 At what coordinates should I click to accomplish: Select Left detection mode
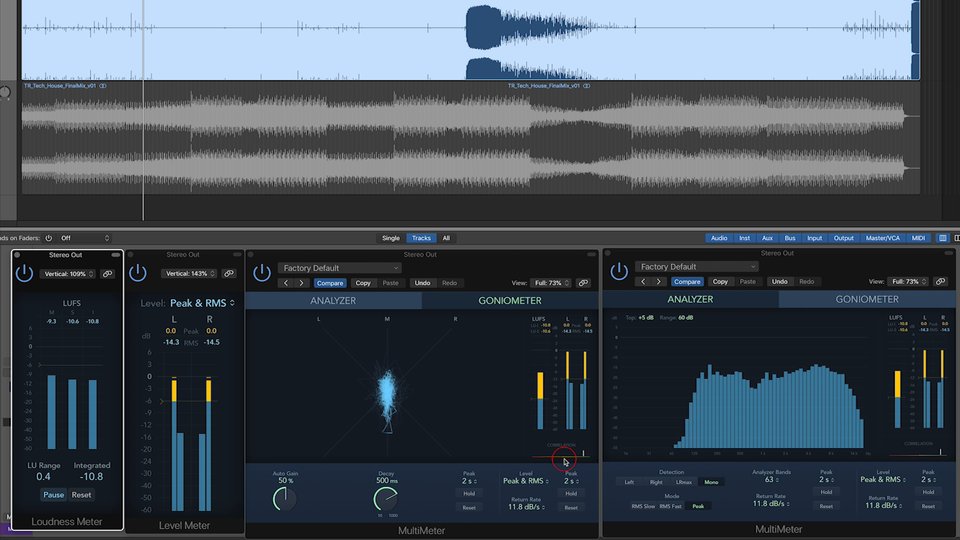point(629,482)
